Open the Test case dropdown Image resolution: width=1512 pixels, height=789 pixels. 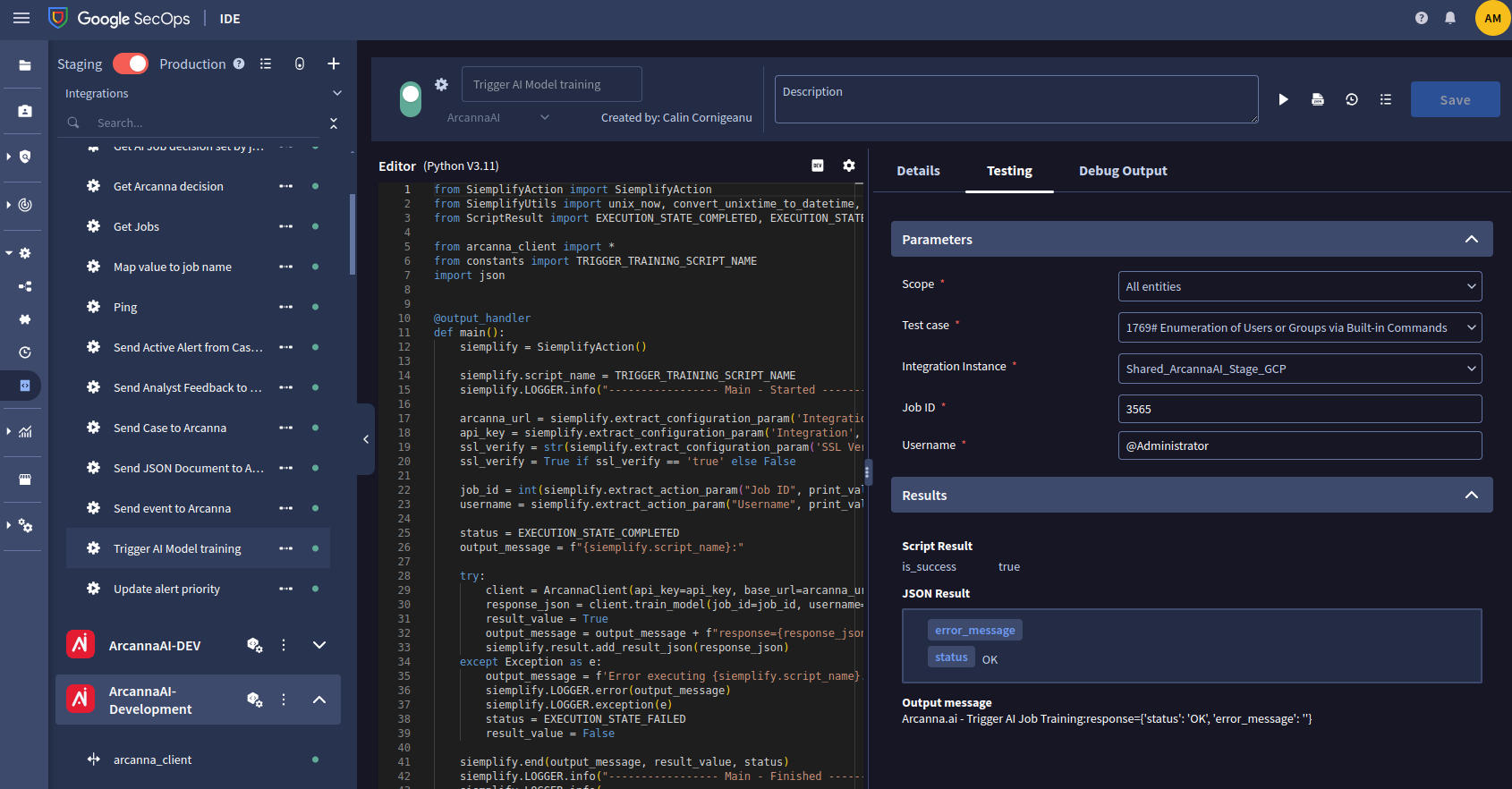(1300, 327)
